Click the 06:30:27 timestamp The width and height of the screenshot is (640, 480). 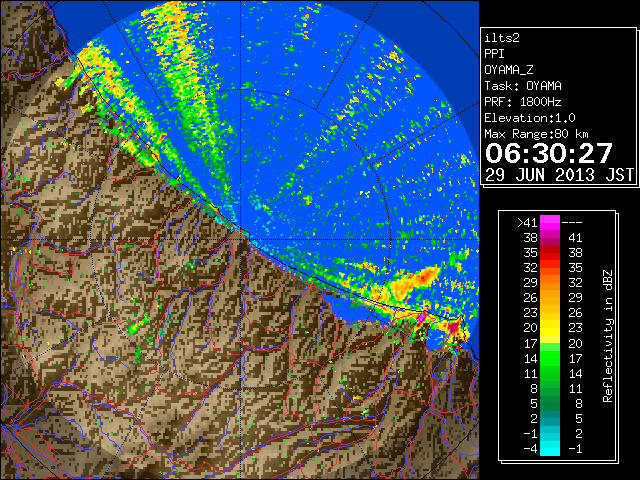pyautogui.click(x=549, y=153)
